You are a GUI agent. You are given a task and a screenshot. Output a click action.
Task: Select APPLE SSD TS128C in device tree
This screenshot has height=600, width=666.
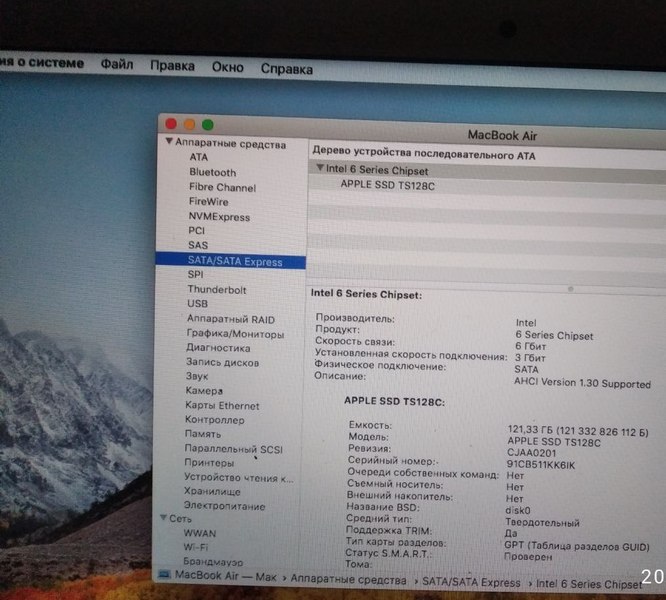(387, 185)
